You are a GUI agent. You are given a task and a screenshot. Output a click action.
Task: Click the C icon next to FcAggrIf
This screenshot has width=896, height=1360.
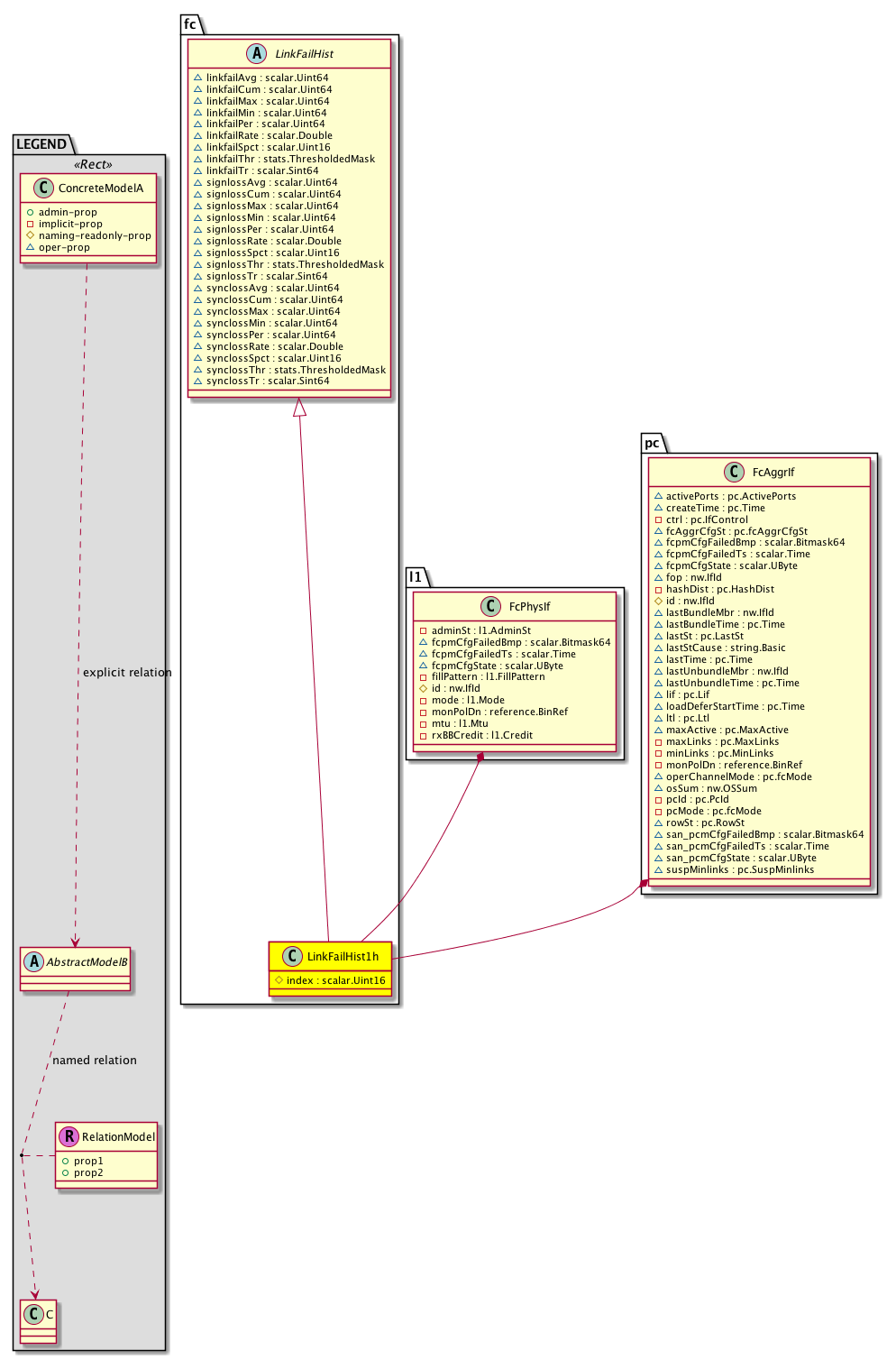734,473
